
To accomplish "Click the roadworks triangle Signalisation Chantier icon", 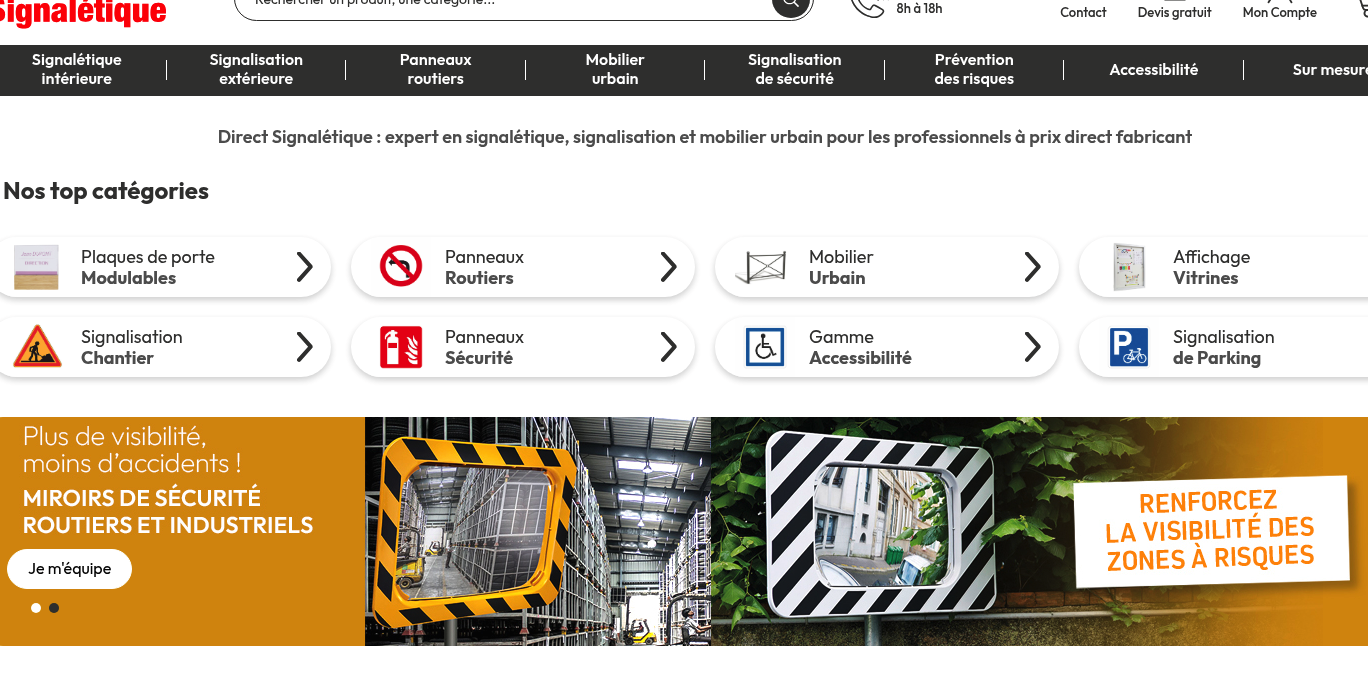I will click(37, 347).
